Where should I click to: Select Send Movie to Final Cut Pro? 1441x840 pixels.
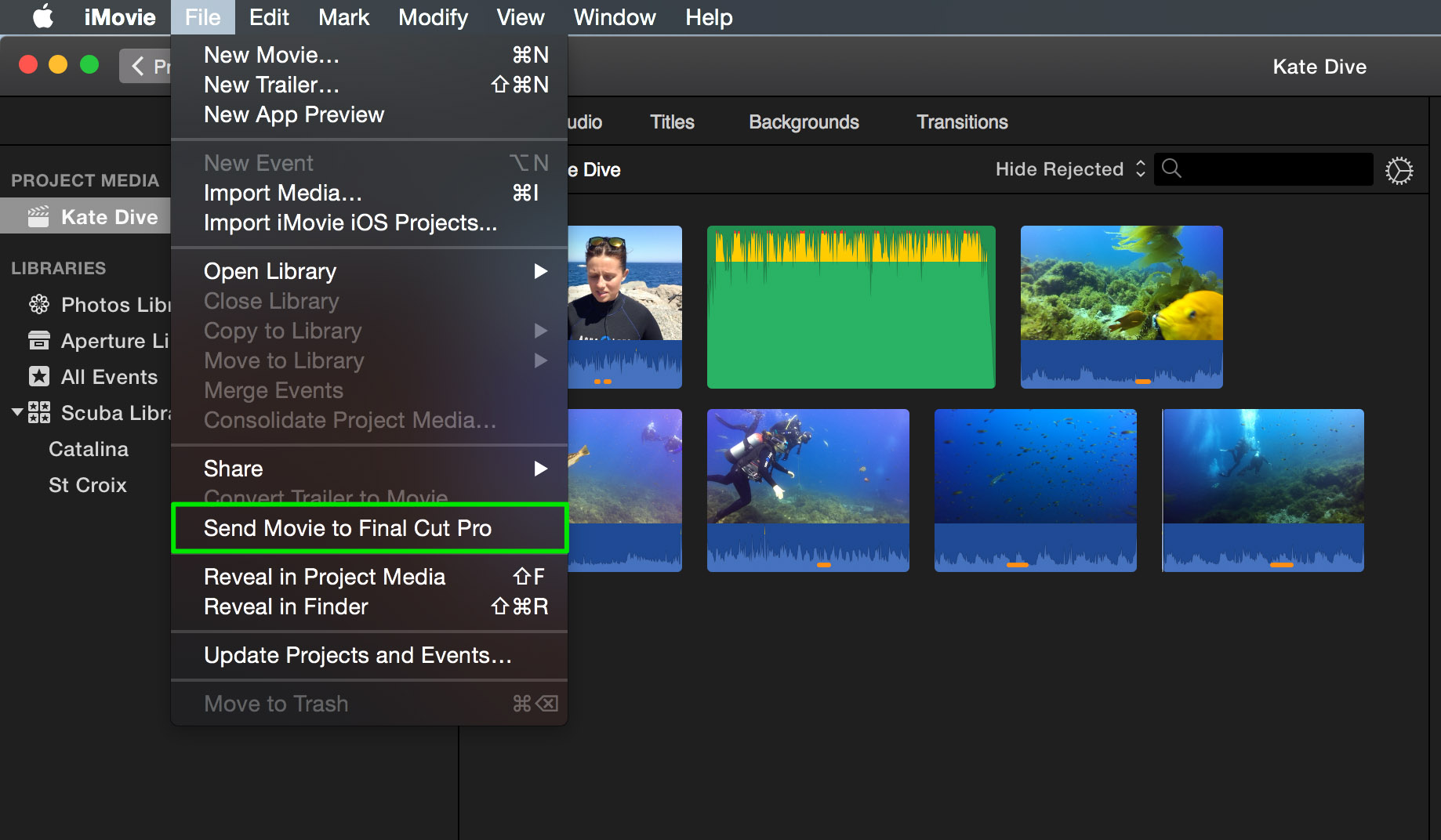coord(369,528)
